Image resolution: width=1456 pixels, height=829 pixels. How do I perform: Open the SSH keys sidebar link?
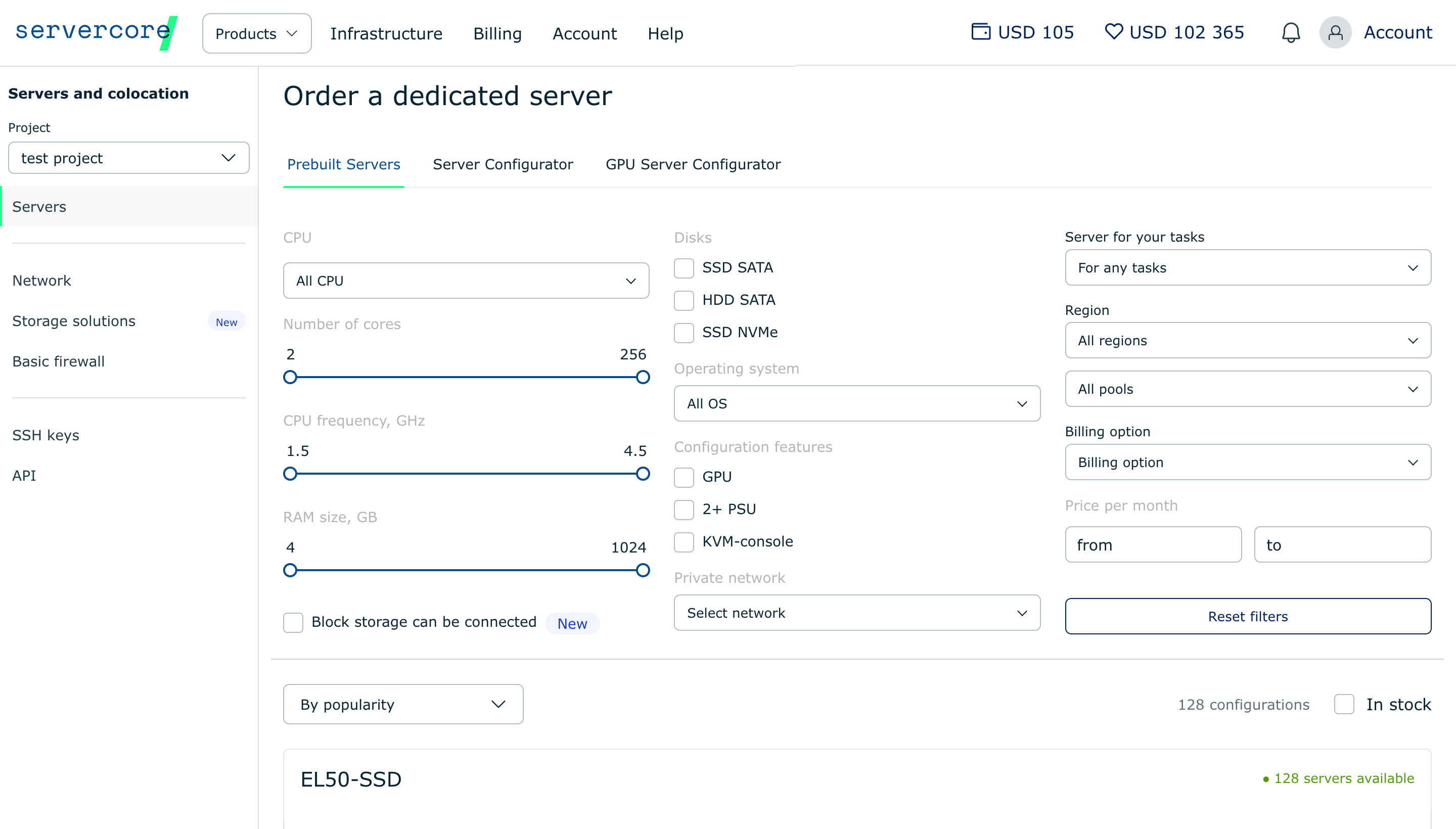(x=45, y=435)
